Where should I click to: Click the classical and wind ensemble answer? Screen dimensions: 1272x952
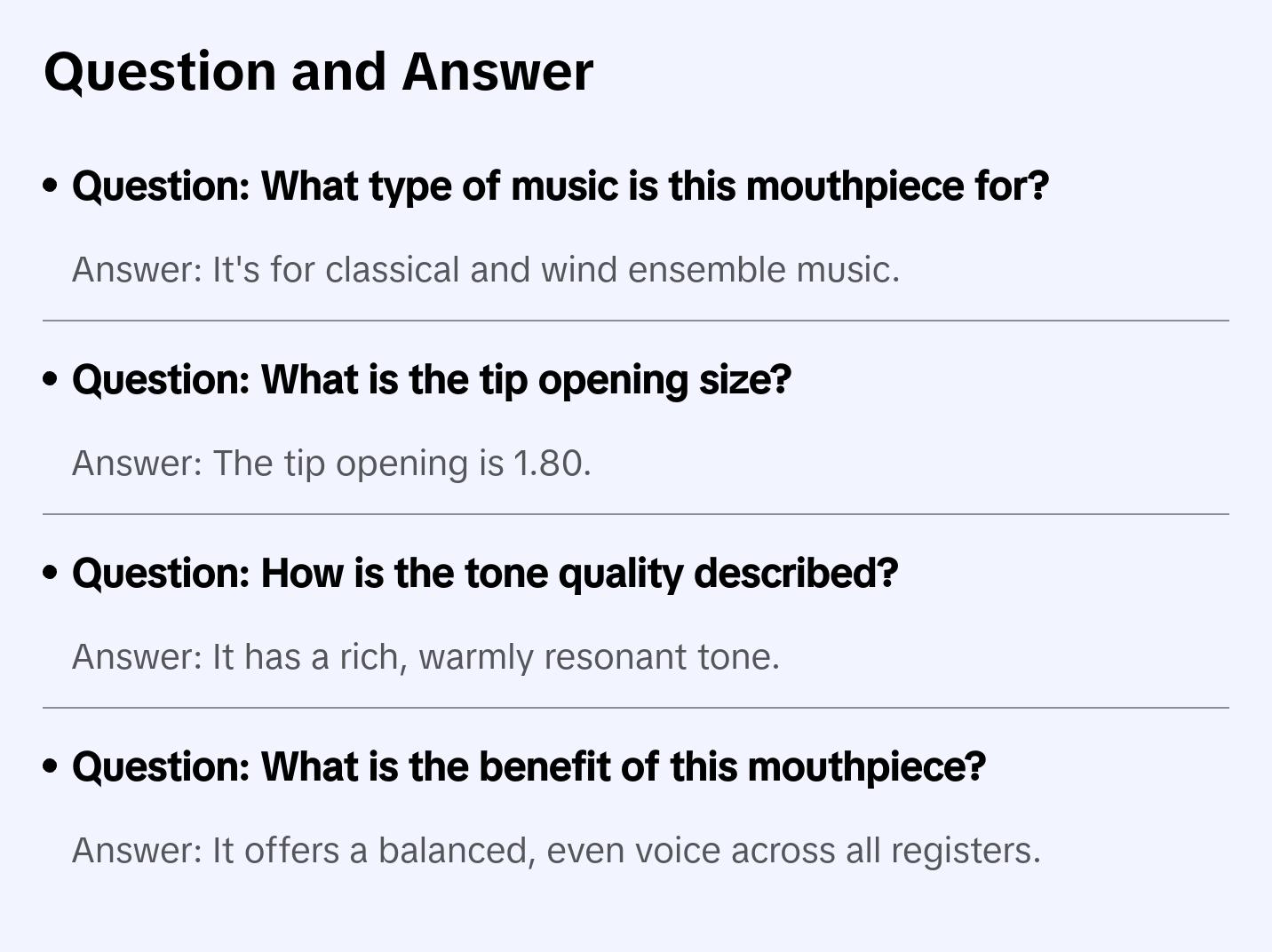point(485,270)
